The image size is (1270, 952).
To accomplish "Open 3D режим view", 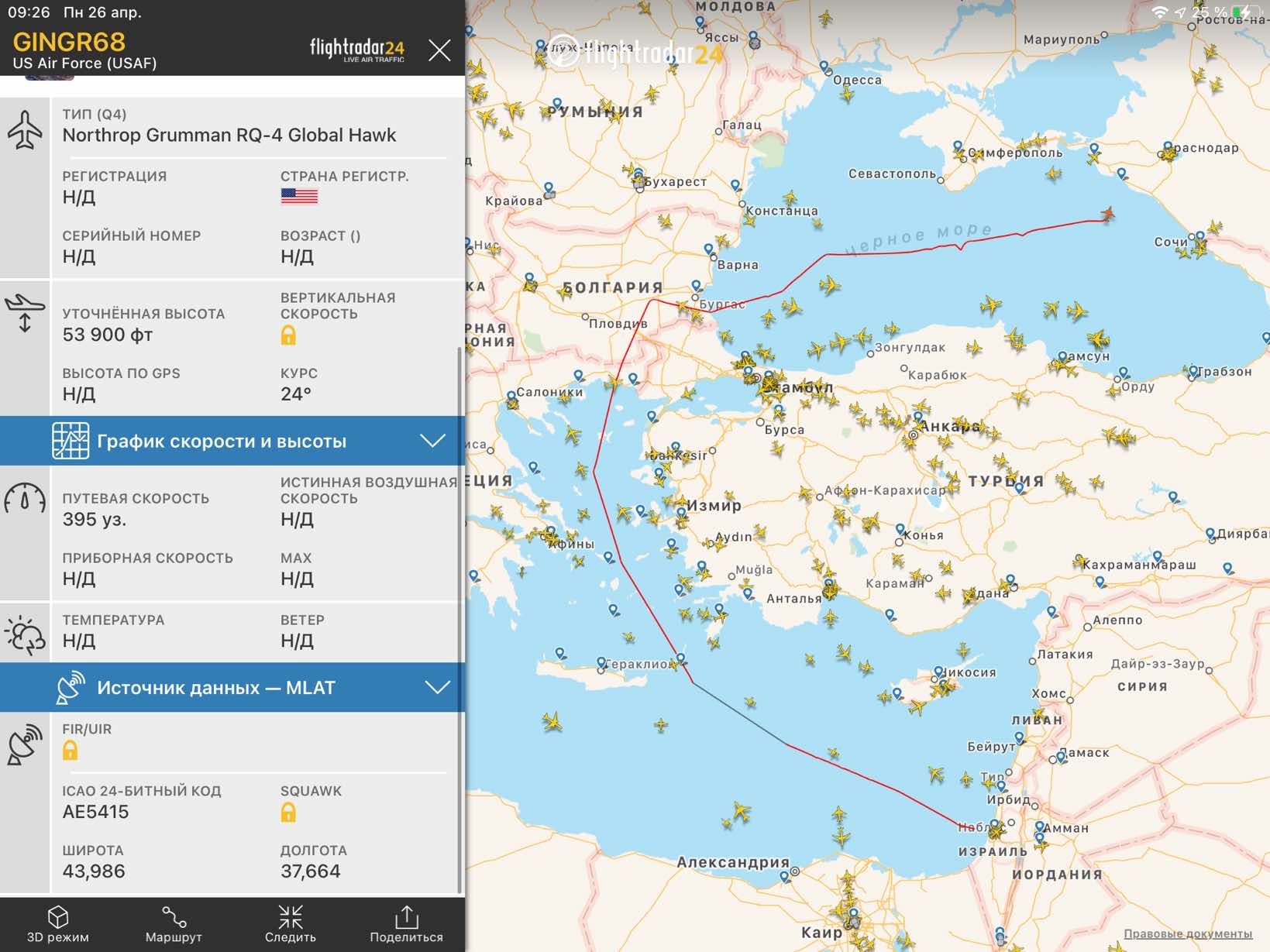I will point(58,924).
